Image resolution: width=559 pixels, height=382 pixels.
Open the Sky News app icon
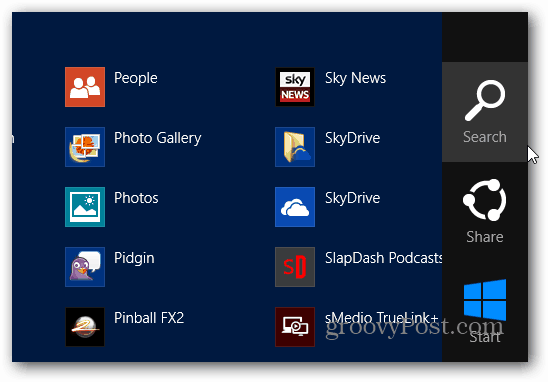point(295,87)
